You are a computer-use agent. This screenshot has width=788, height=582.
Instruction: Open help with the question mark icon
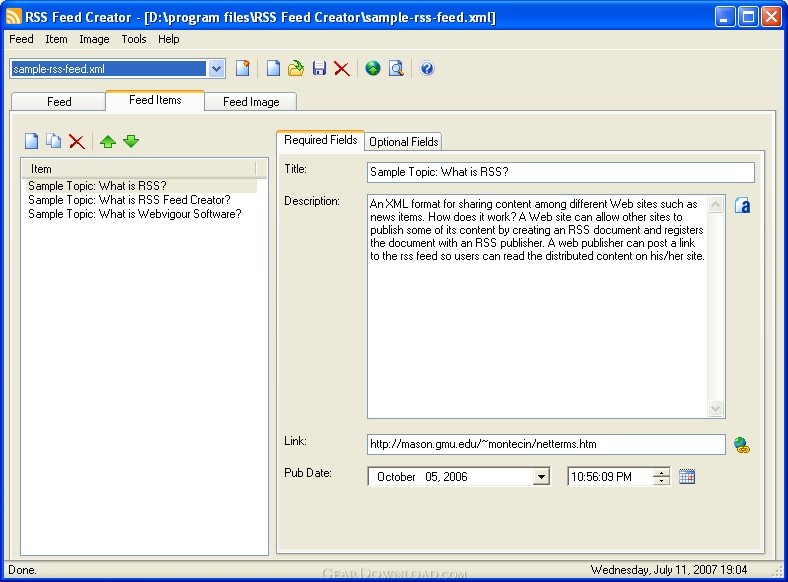tap(427, 68)
